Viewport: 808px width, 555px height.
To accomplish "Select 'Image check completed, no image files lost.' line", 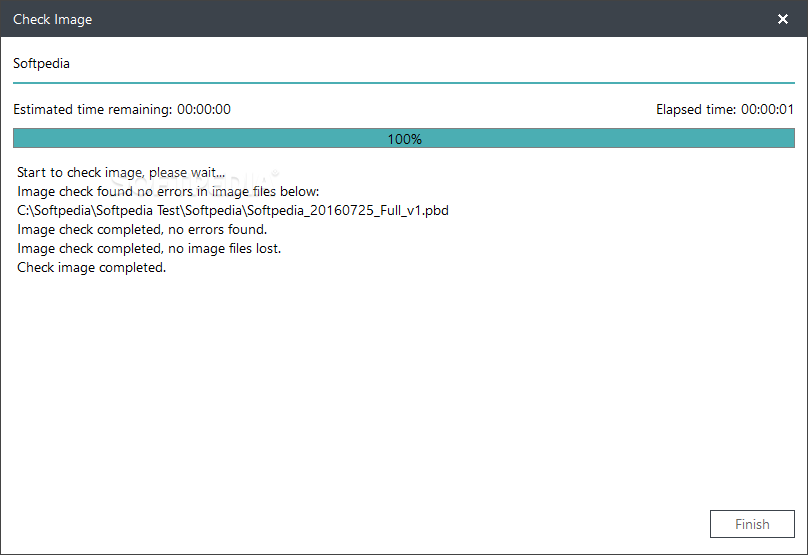I will (x=149, y=248).
